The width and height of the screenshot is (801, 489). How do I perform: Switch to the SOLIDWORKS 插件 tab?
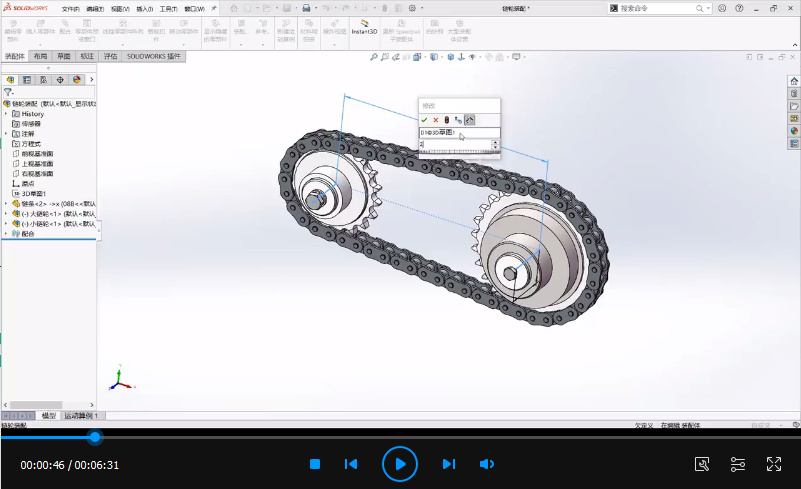(x=154, y=56)
